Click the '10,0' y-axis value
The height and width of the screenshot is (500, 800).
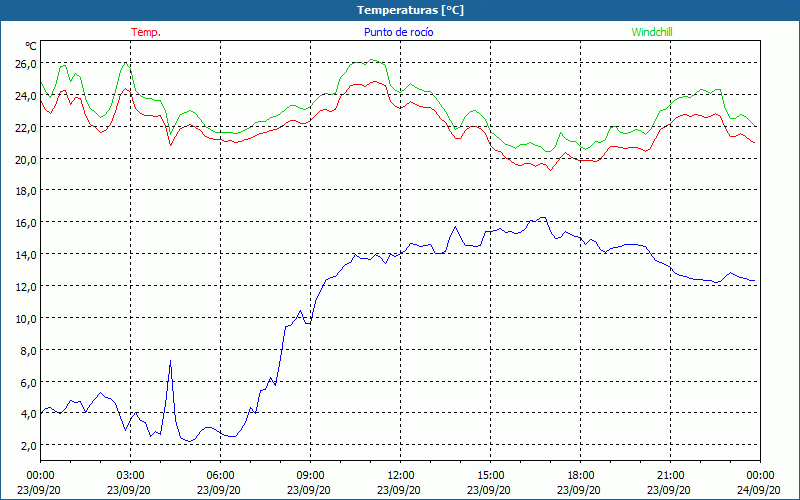pos(26,318)
